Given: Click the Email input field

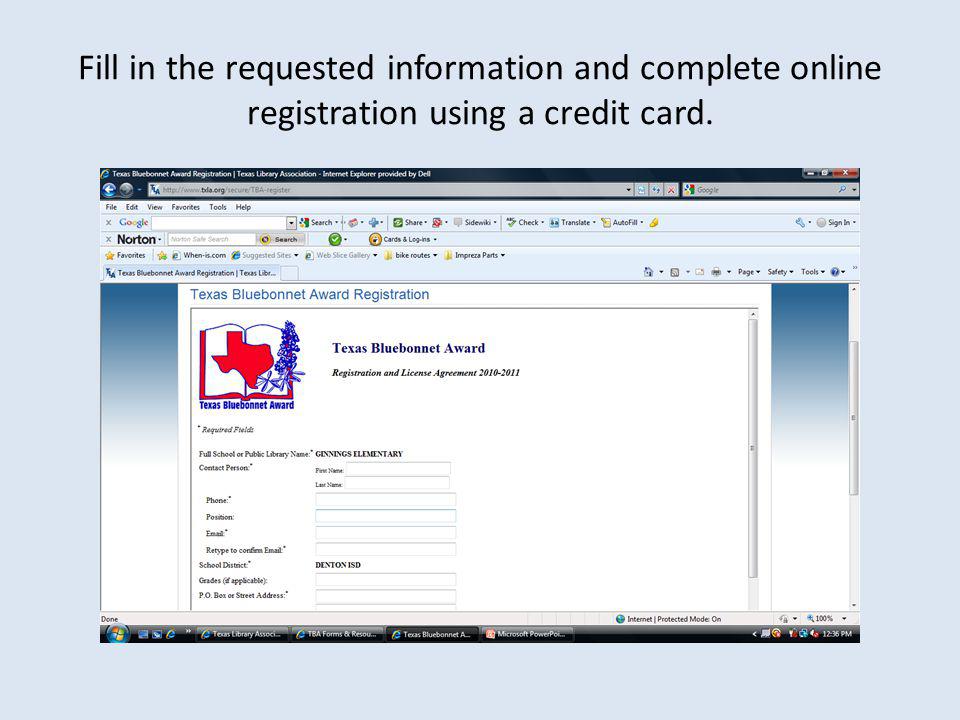Looking at the screenshot, I should point(386,533).
